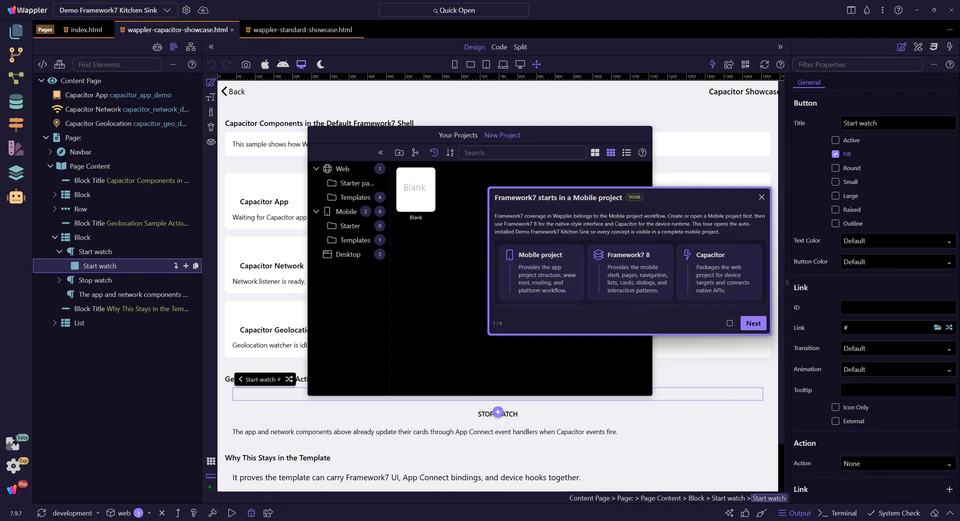
Task: Click the project settings gear near project name
Action: (x=186, y=10)
